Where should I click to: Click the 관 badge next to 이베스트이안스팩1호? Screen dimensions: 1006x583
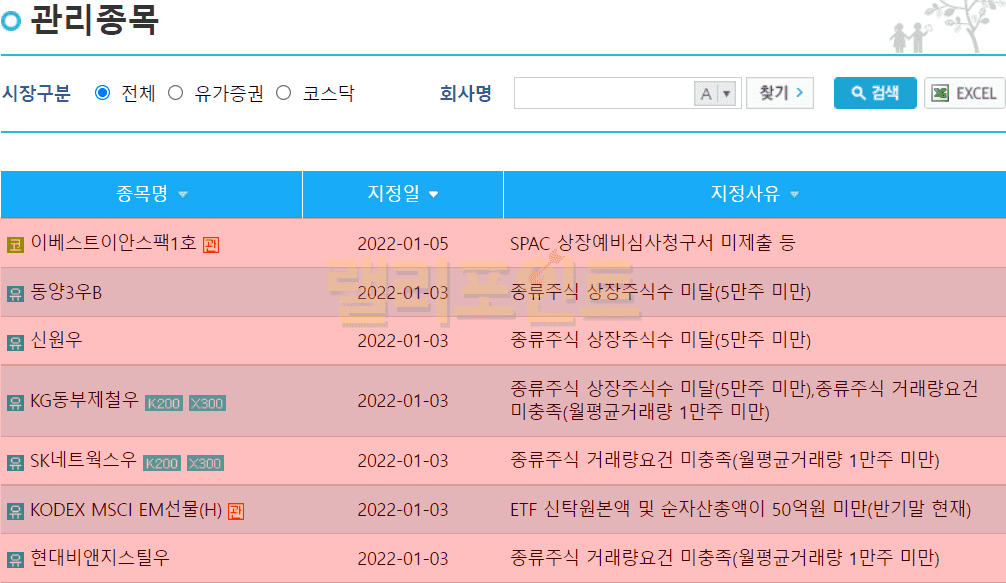[211, 244]
